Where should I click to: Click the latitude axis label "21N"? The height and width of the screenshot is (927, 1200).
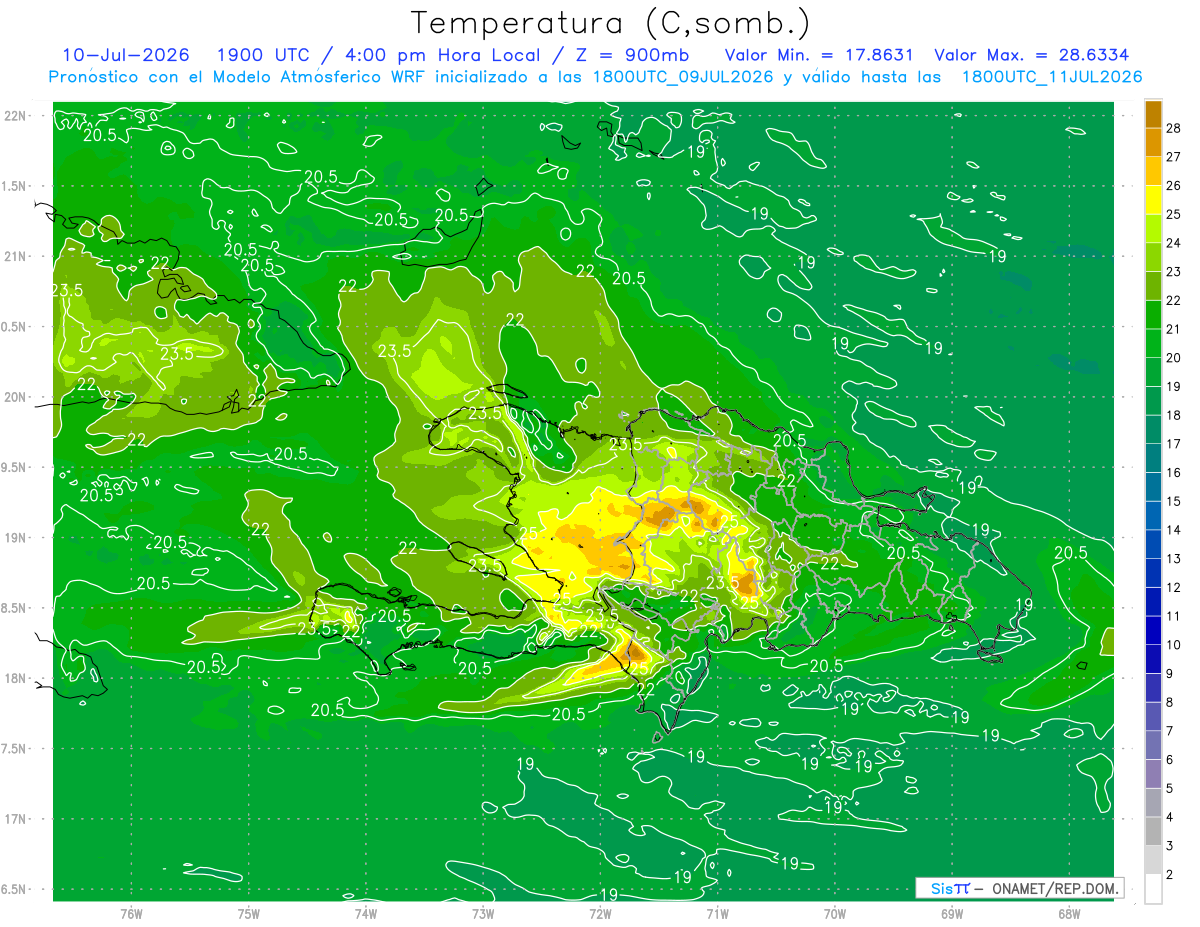[x=16, y=257]
